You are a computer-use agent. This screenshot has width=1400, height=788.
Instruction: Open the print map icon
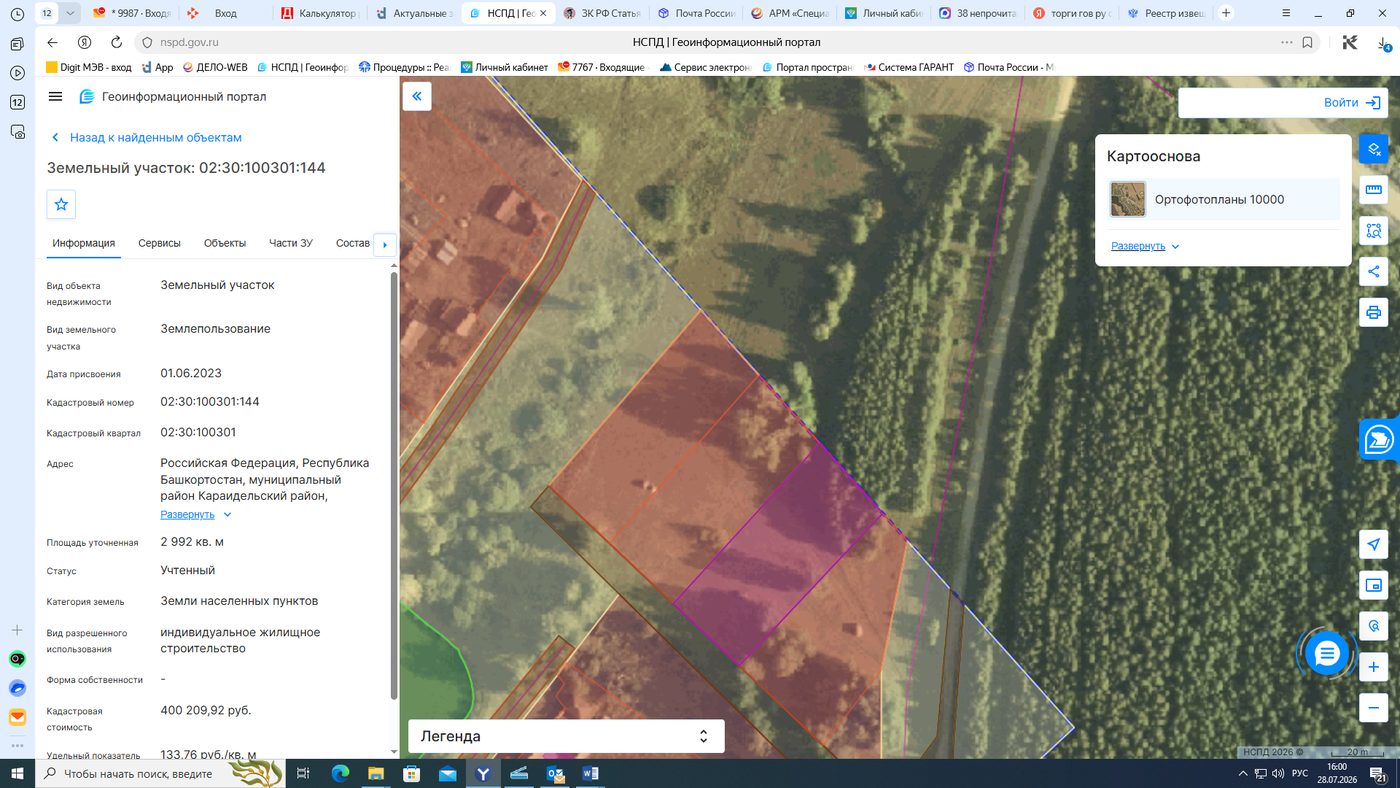click(1373, 312)
